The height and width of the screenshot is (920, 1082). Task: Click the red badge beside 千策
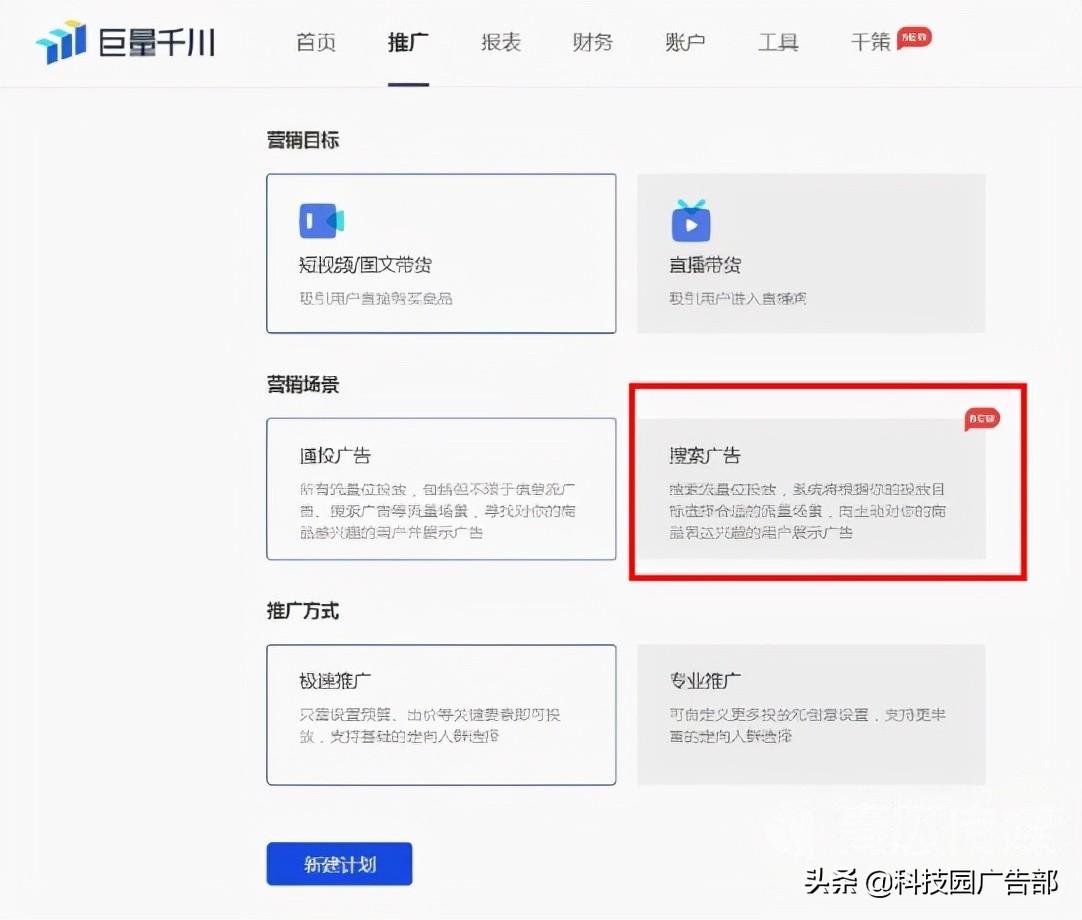click(x=914, y=38)
